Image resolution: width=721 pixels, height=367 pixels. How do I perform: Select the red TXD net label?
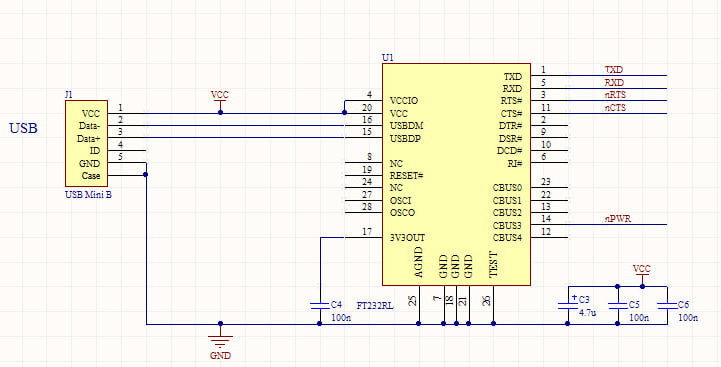[x=614, y=70]
